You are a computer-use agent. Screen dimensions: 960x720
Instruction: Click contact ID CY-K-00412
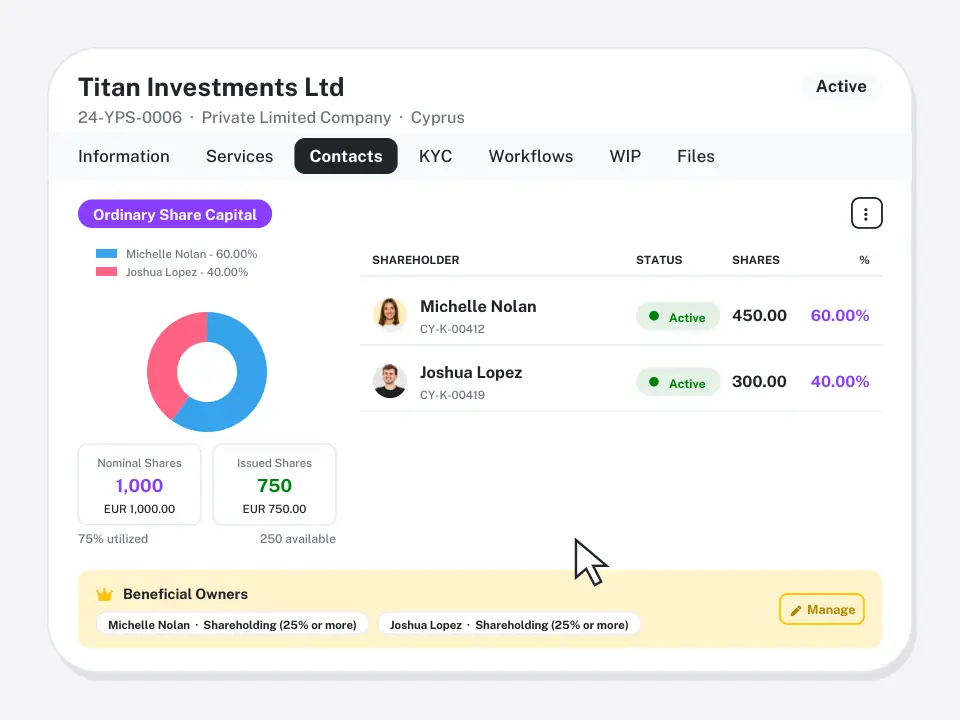452,329
